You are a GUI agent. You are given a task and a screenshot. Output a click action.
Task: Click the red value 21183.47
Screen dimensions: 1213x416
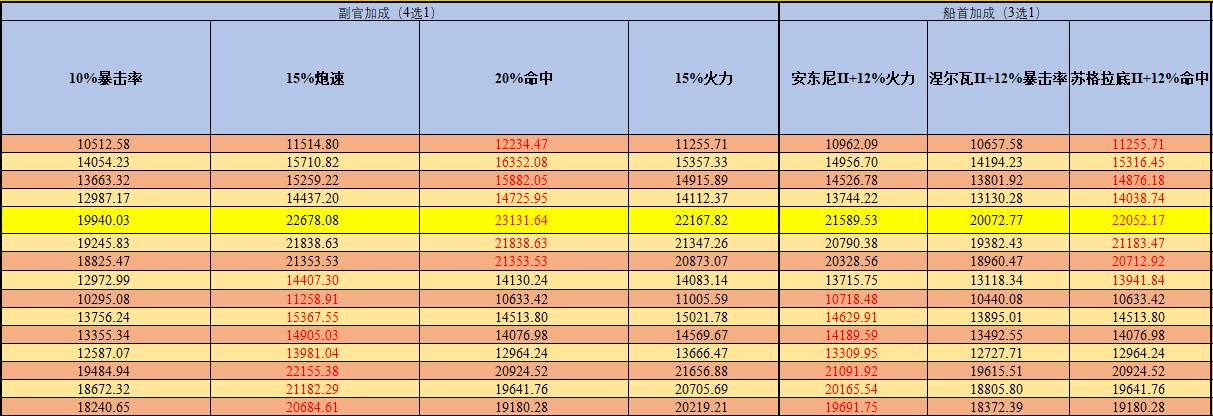[1141, 243]
